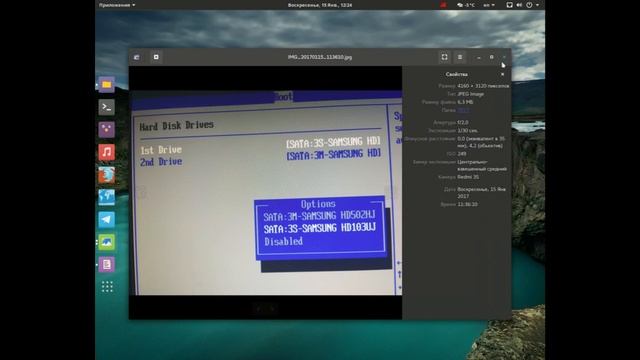Show all applications grid in the dock
The height and width of the screenshot is (360, 640).
pos(107,287)
